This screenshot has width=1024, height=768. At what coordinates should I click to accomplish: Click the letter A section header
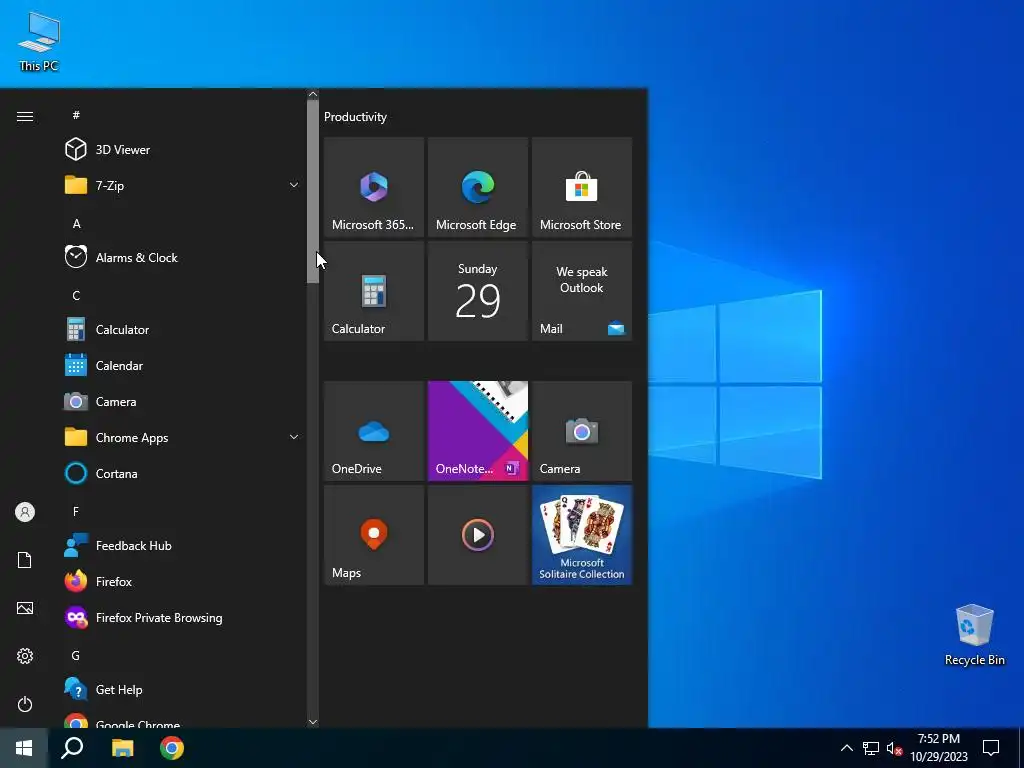pos(76,223)
